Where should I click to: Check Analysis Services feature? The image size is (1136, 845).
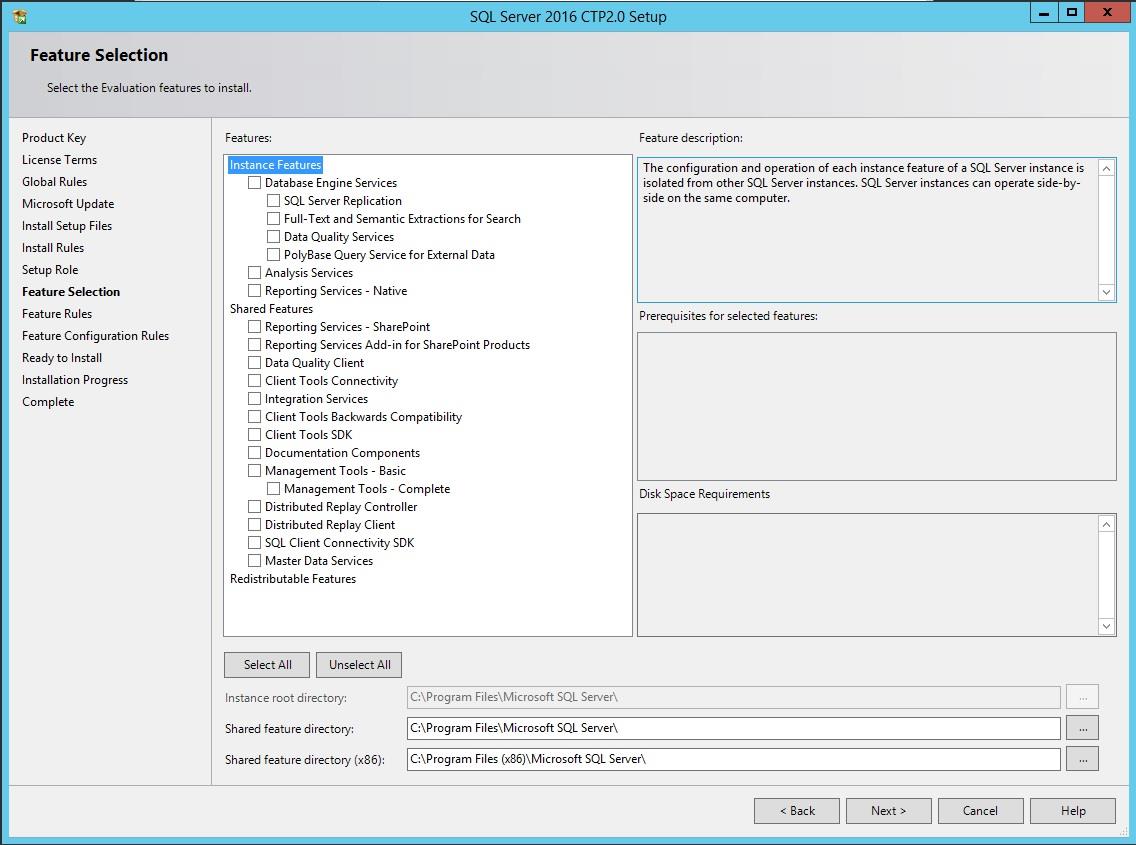(x=254, y=272)
